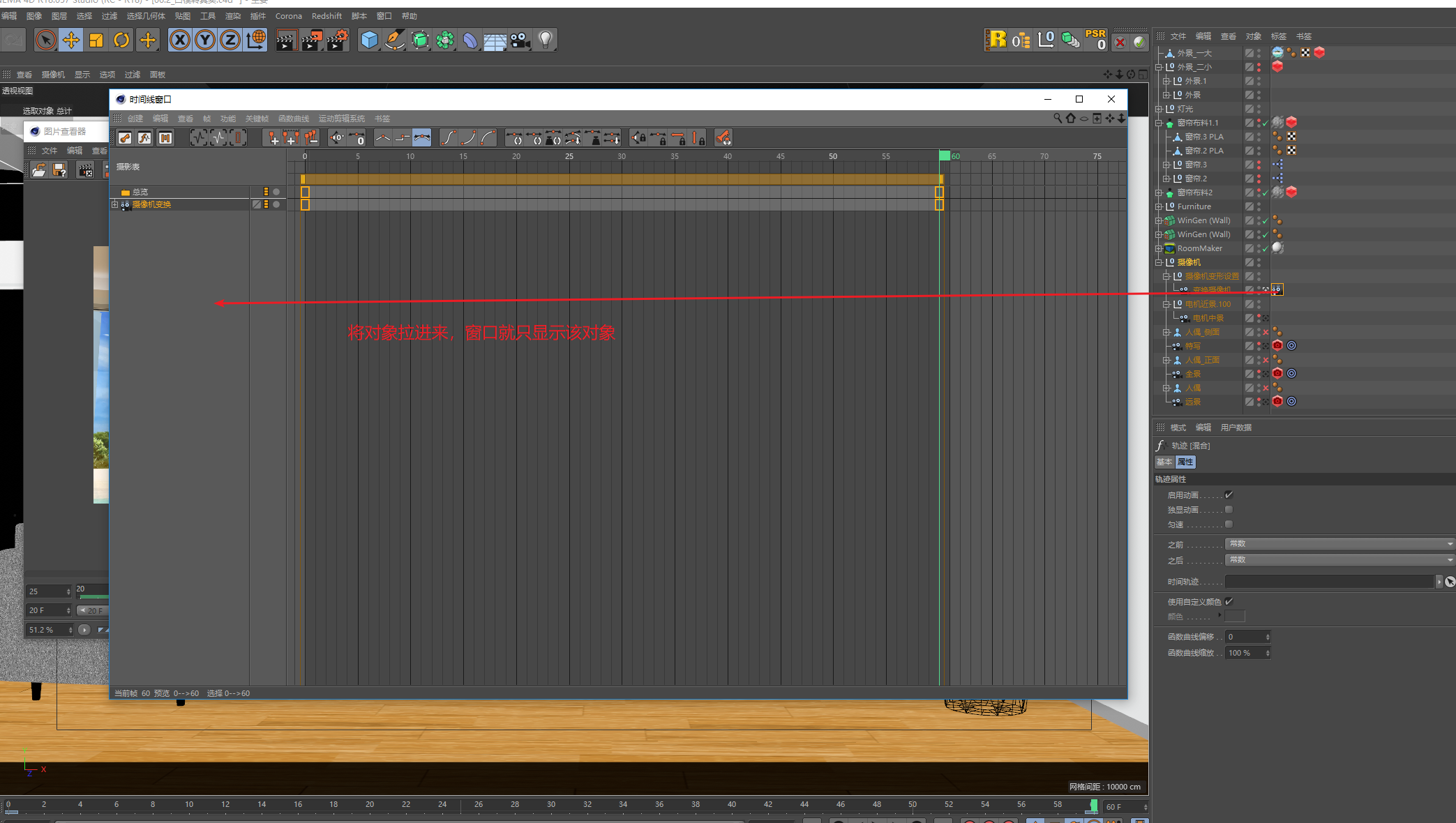Image resolution: width=1456 pixels, height=823 pixels.
Task: Click the spline Pen tool icon
Action: 395,40
